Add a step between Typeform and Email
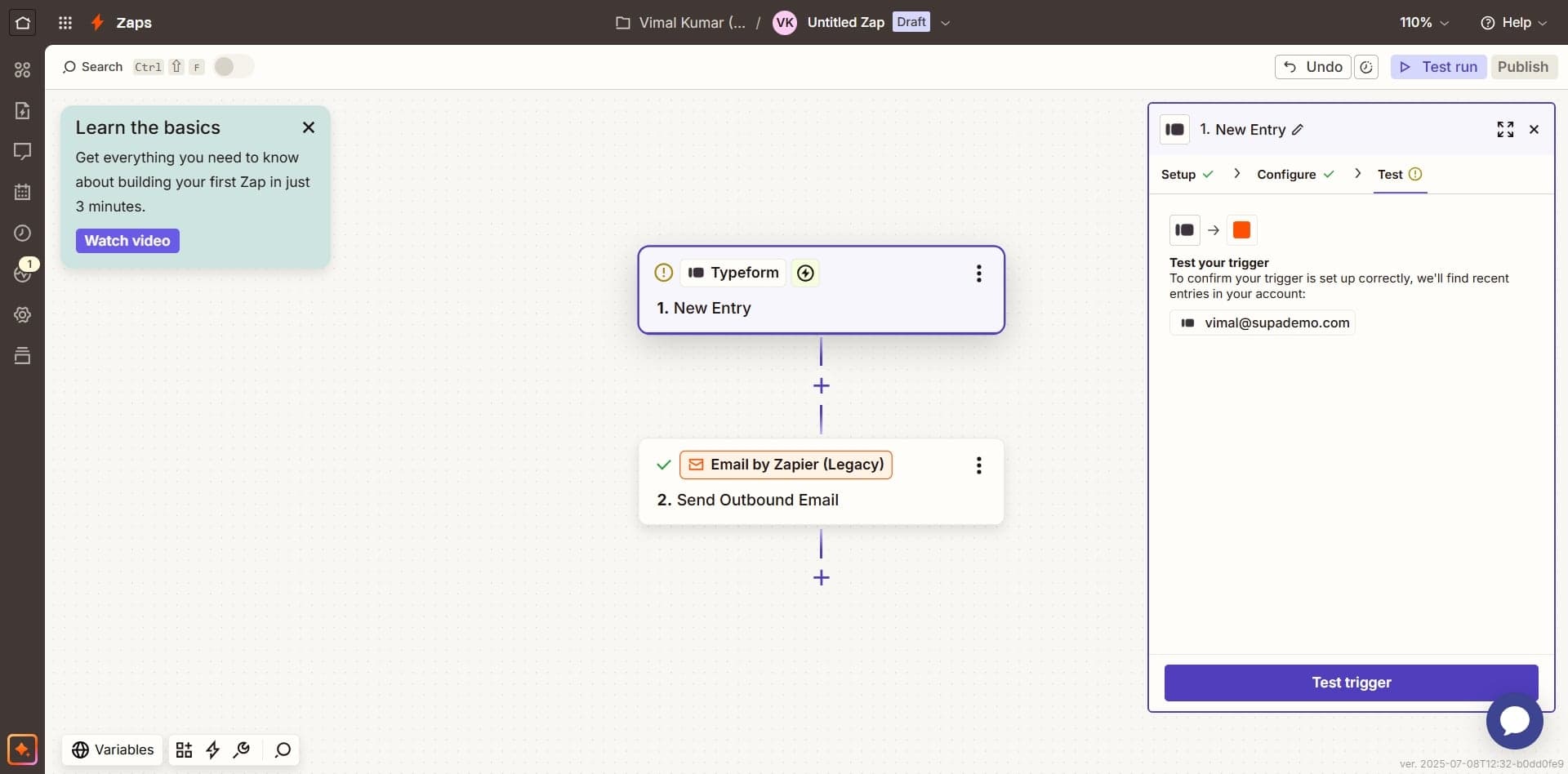This screenshot has width=1568, height=774. click(822, 386)
